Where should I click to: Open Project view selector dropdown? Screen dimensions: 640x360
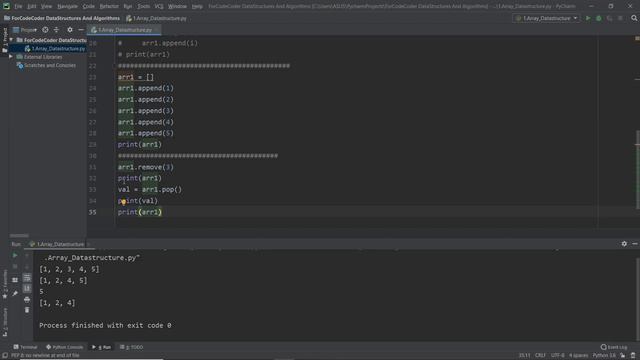click(25, 30)
